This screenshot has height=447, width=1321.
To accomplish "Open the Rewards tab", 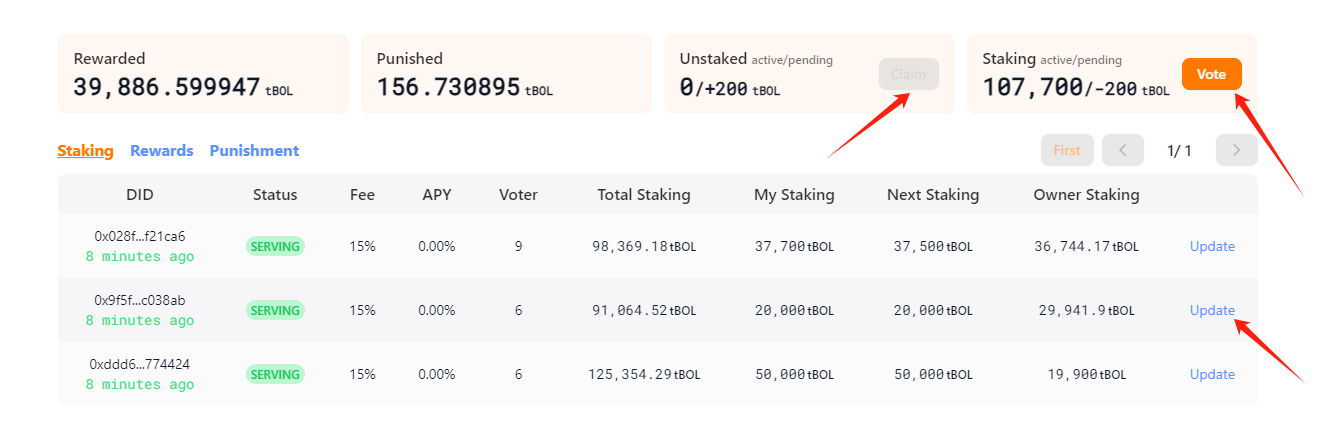I will point(161,151).
